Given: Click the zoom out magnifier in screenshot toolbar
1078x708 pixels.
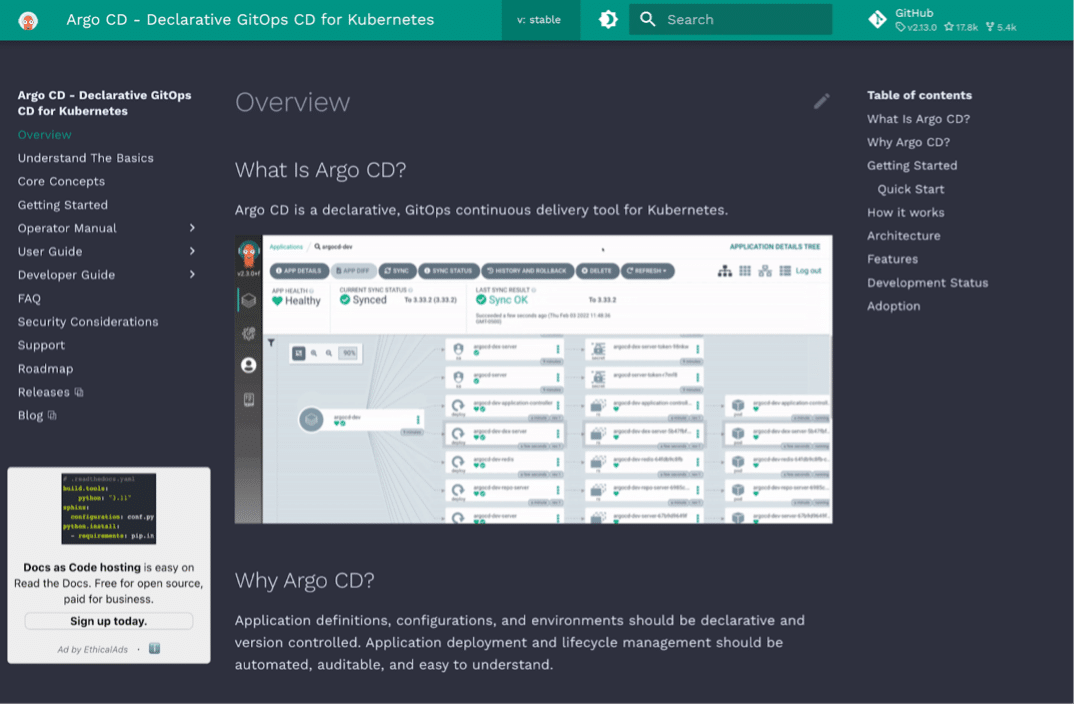Looking at the screenshot, I should (330, 355).
